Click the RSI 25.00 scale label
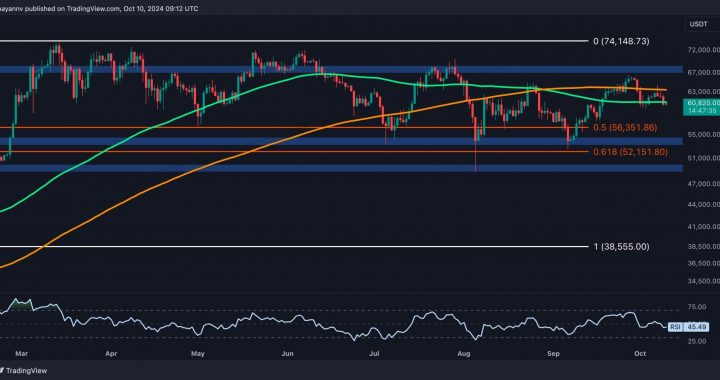 [698, 341]
